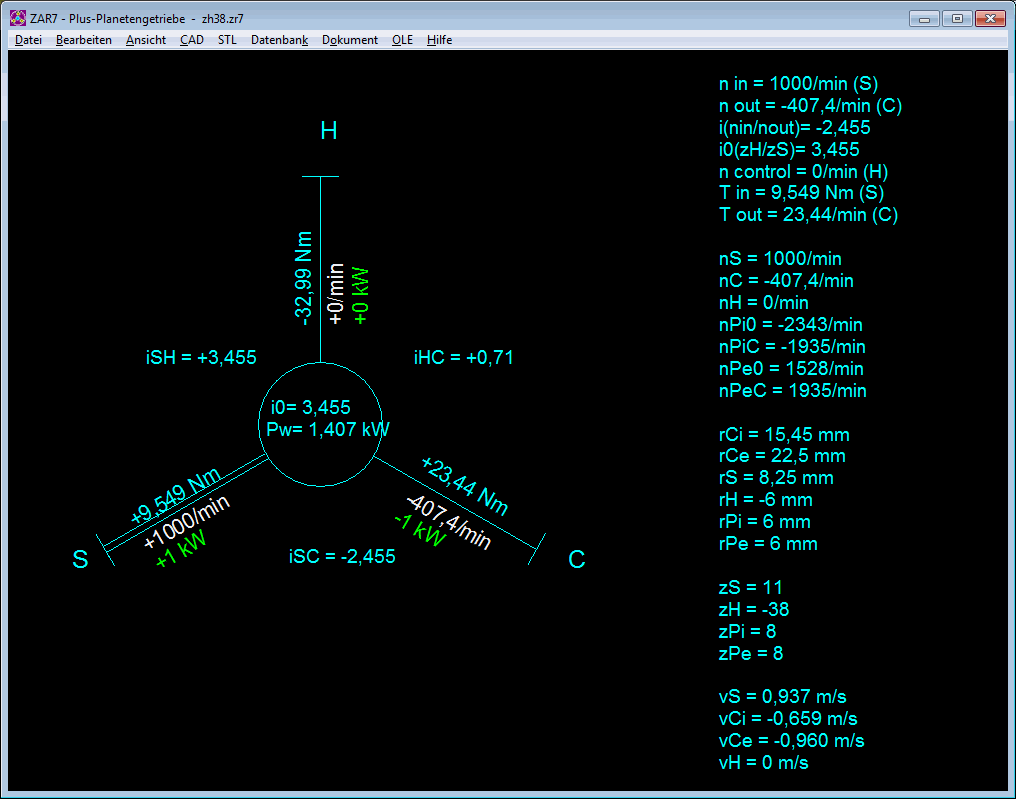1016x799 pixels.
Task: Click the 'rPi = 6 mm' value
Action: pos(765,522)
